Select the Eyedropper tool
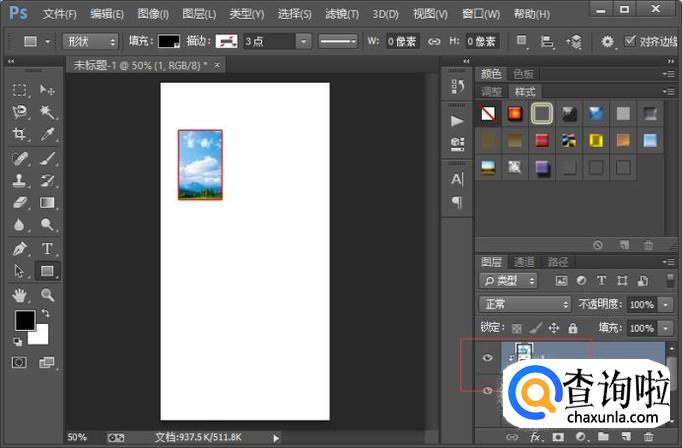 (x=47, y=134)
